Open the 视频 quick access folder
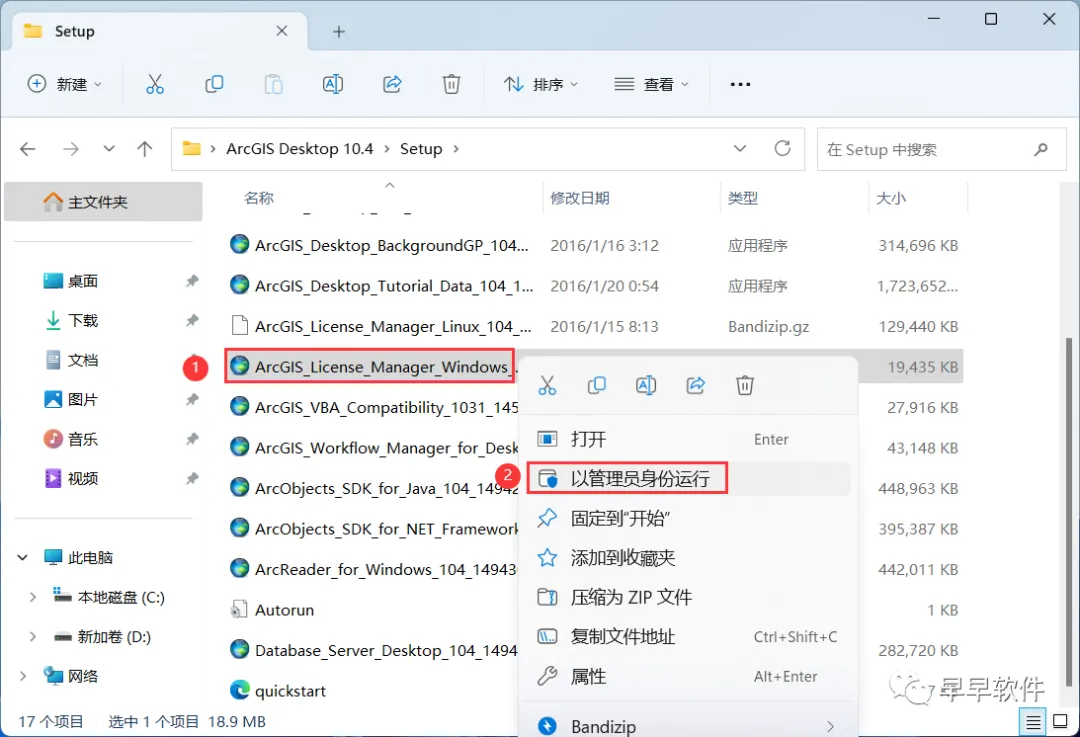Viewport: 1080px width, 737px height. 83,478
